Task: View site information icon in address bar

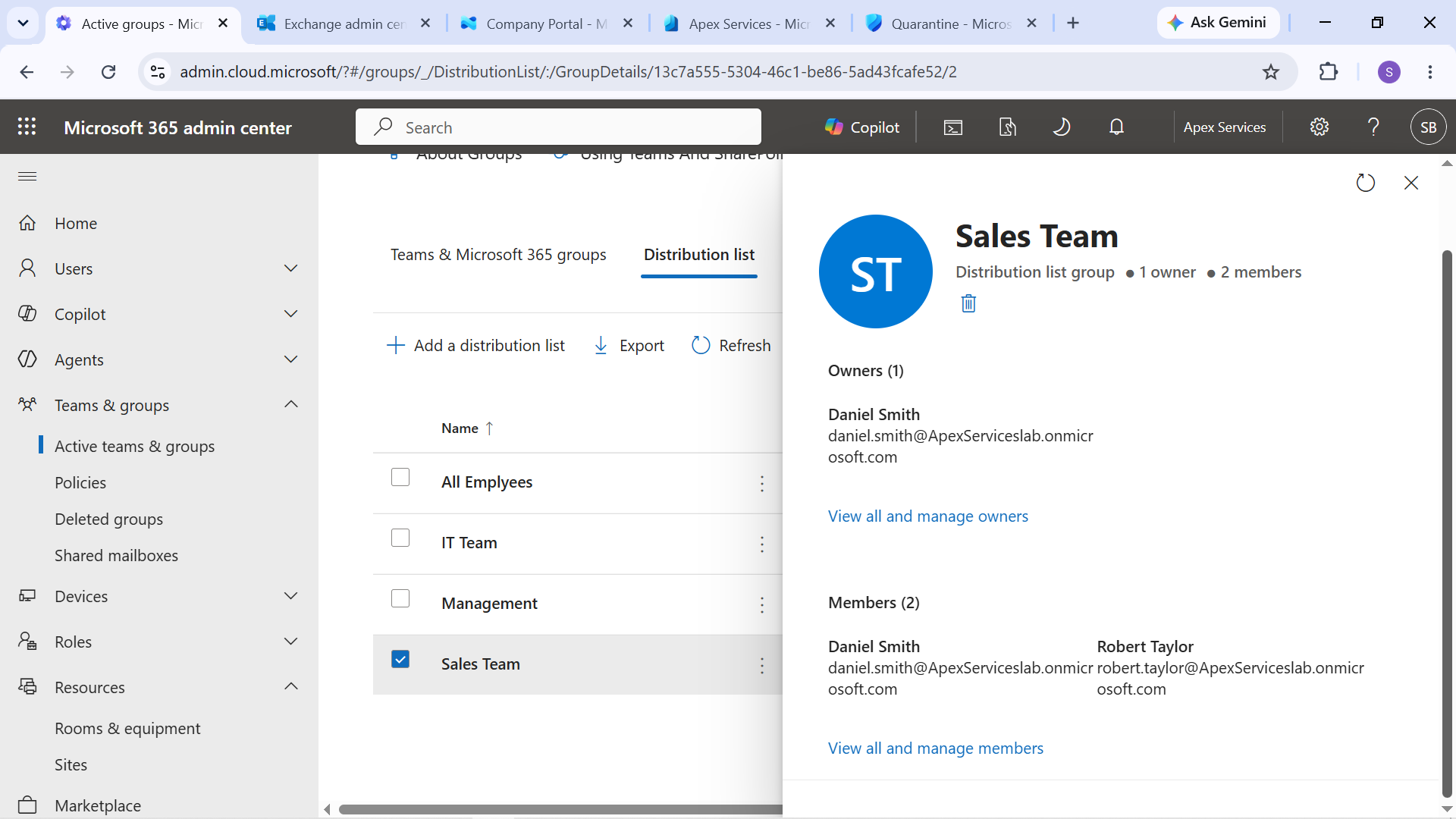Action: point(158,72)
